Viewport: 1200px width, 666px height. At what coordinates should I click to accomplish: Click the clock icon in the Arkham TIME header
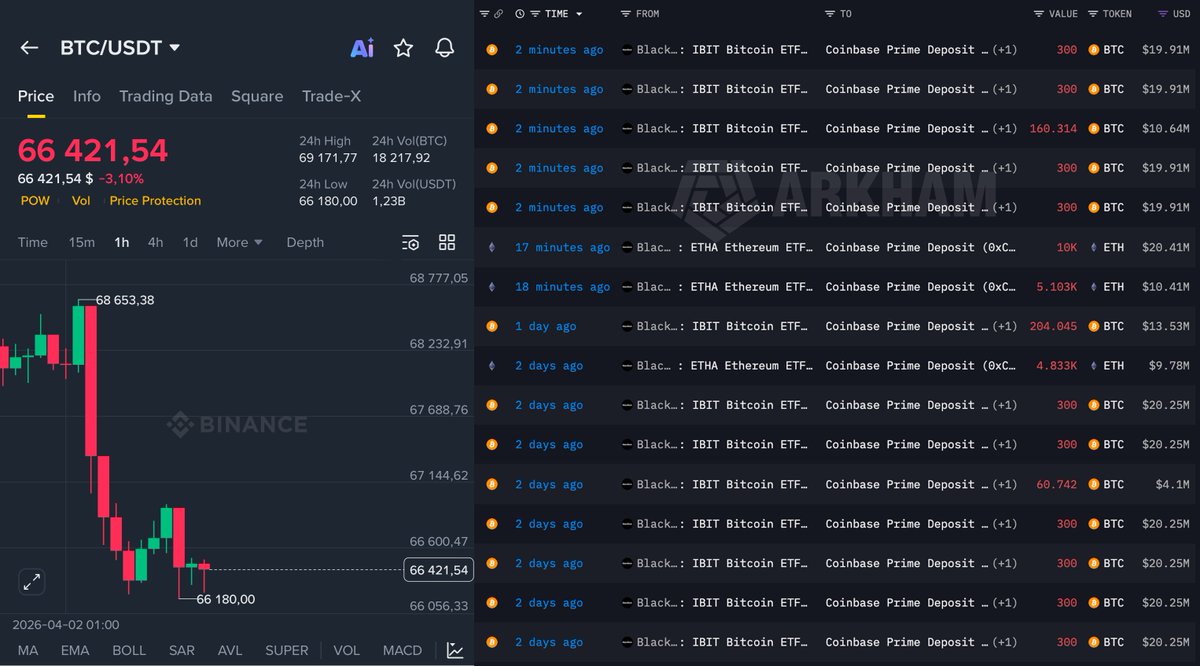[520, 14]
